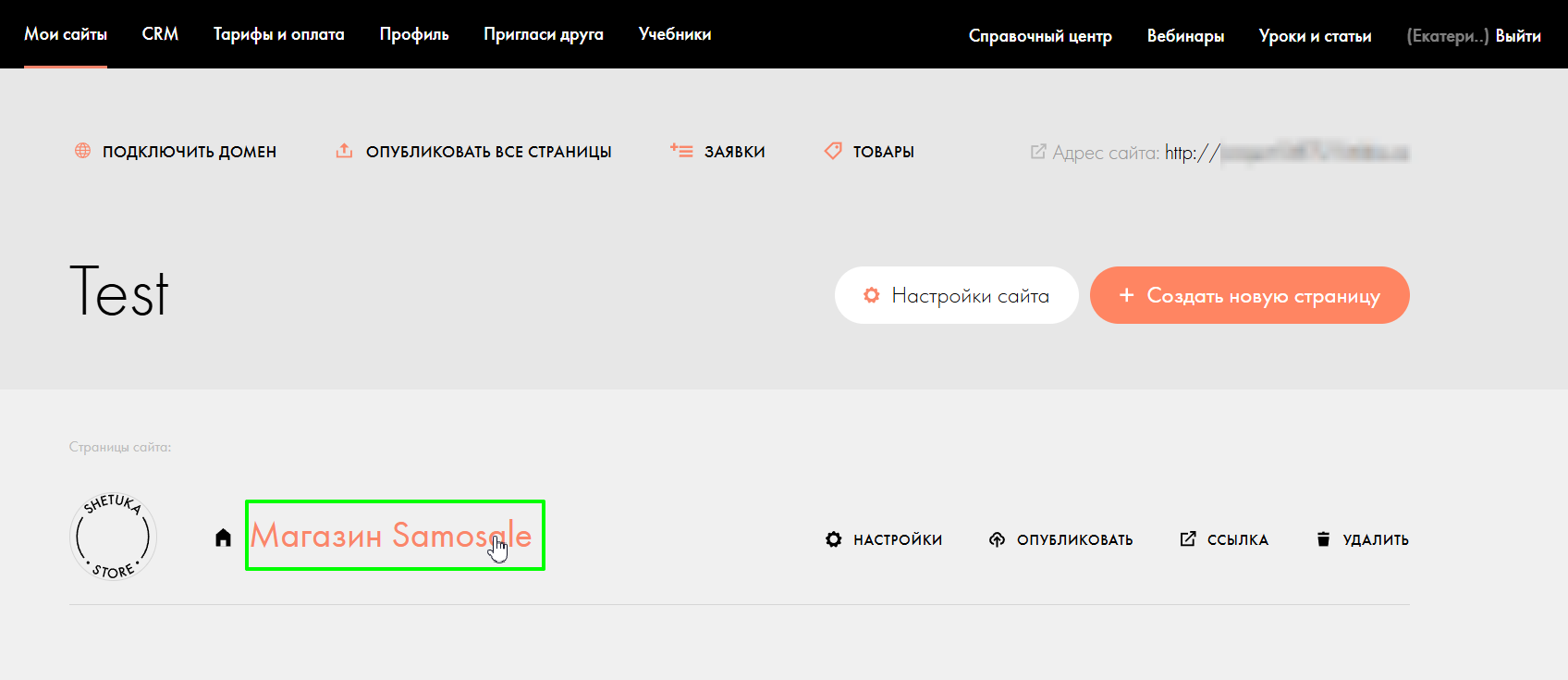Click the external link icon before Адрес сайта
This screenshot has width=1568, height=680.
pyautogui.click(x=1038, y=151)
